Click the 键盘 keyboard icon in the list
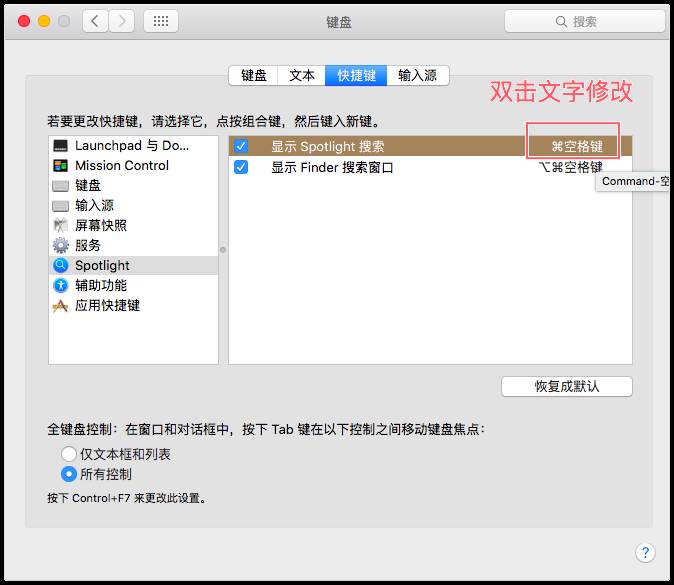 [61, 186]
